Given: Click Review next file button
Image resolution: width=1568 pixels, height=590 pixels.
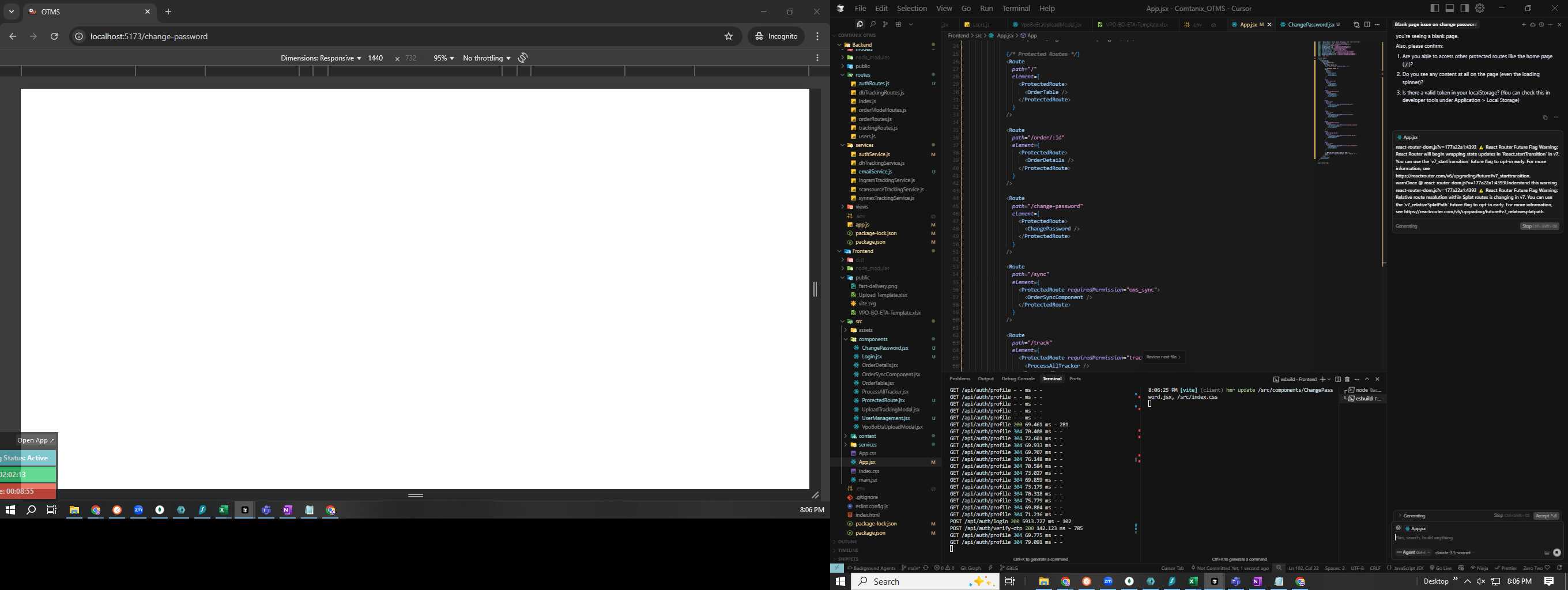Looking at the screenshot, I should [x=1163, y=357].
